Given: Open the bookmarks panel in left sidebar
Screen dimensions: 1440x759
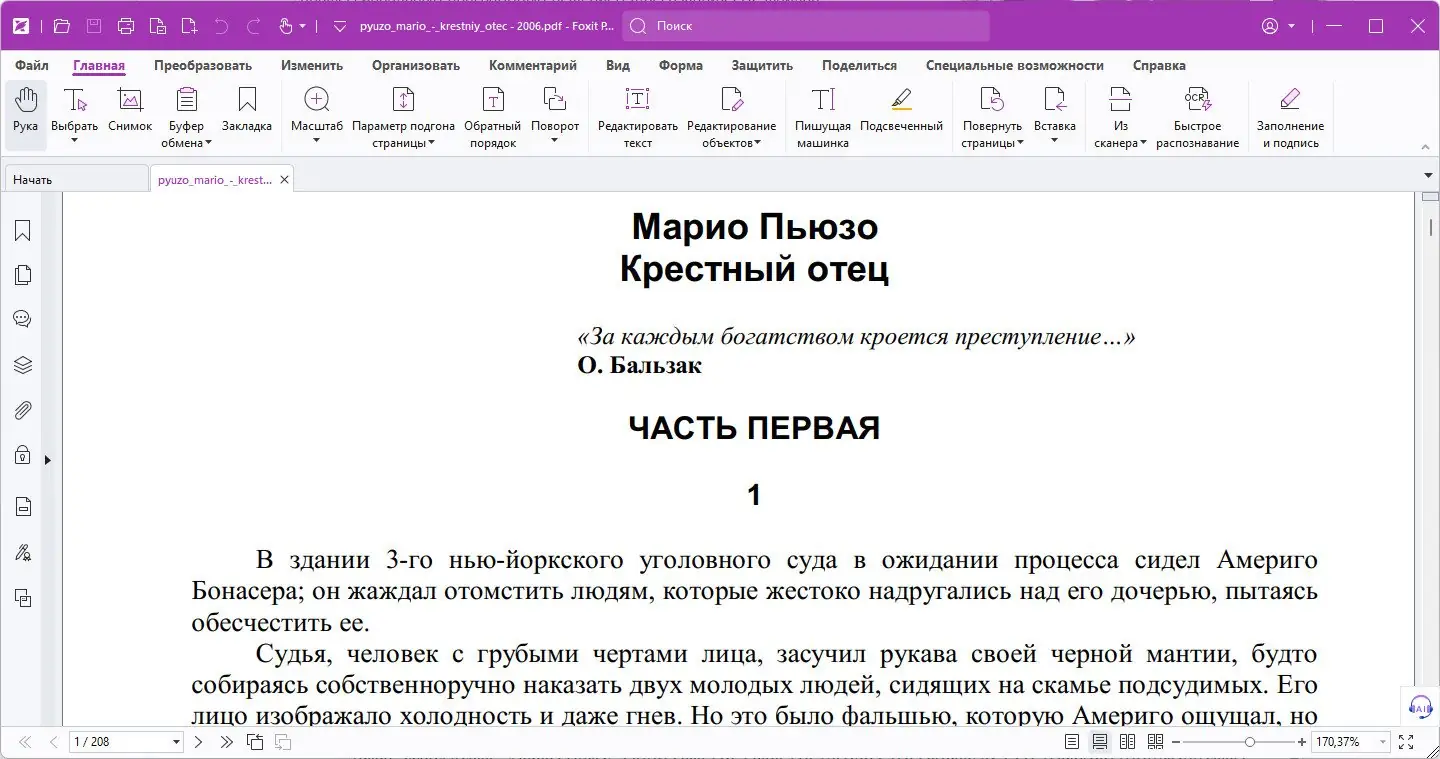Looking at the screenshot, I should pyautogui.click(x=22, y=231).
